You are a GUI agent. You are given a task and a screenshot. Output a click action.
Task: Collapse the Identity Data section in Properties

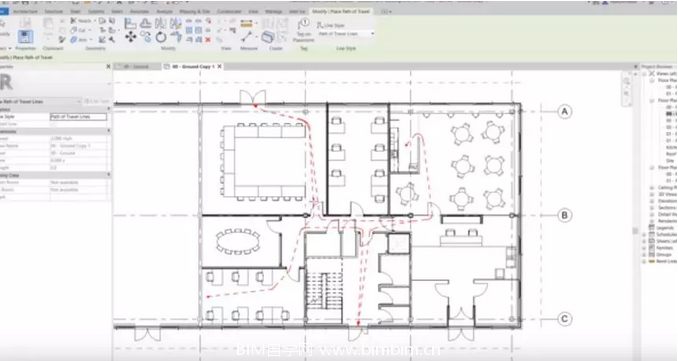[x=109, y=175]
